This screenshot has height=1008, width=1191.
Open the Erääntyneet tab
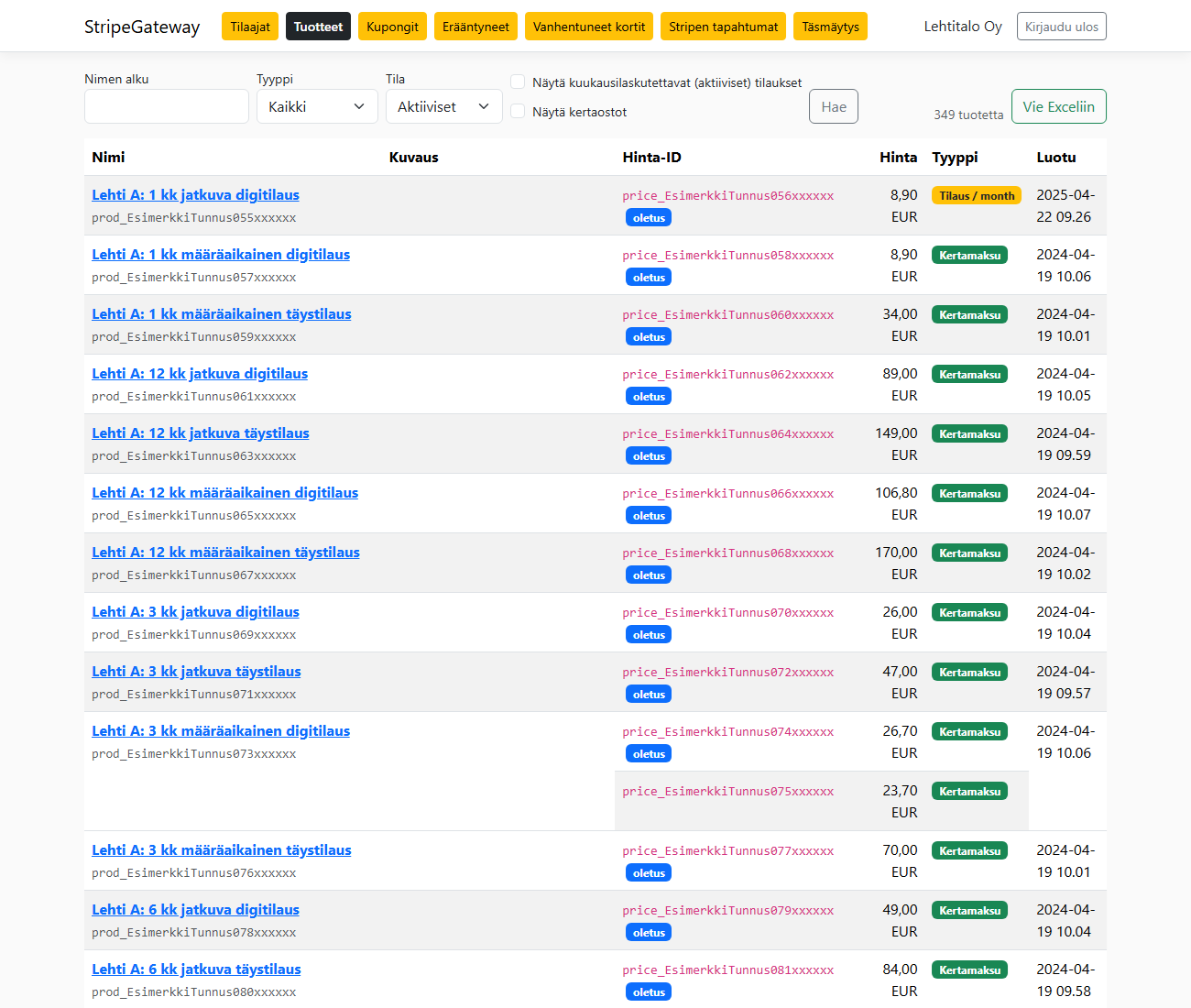(x=475, y=27)
